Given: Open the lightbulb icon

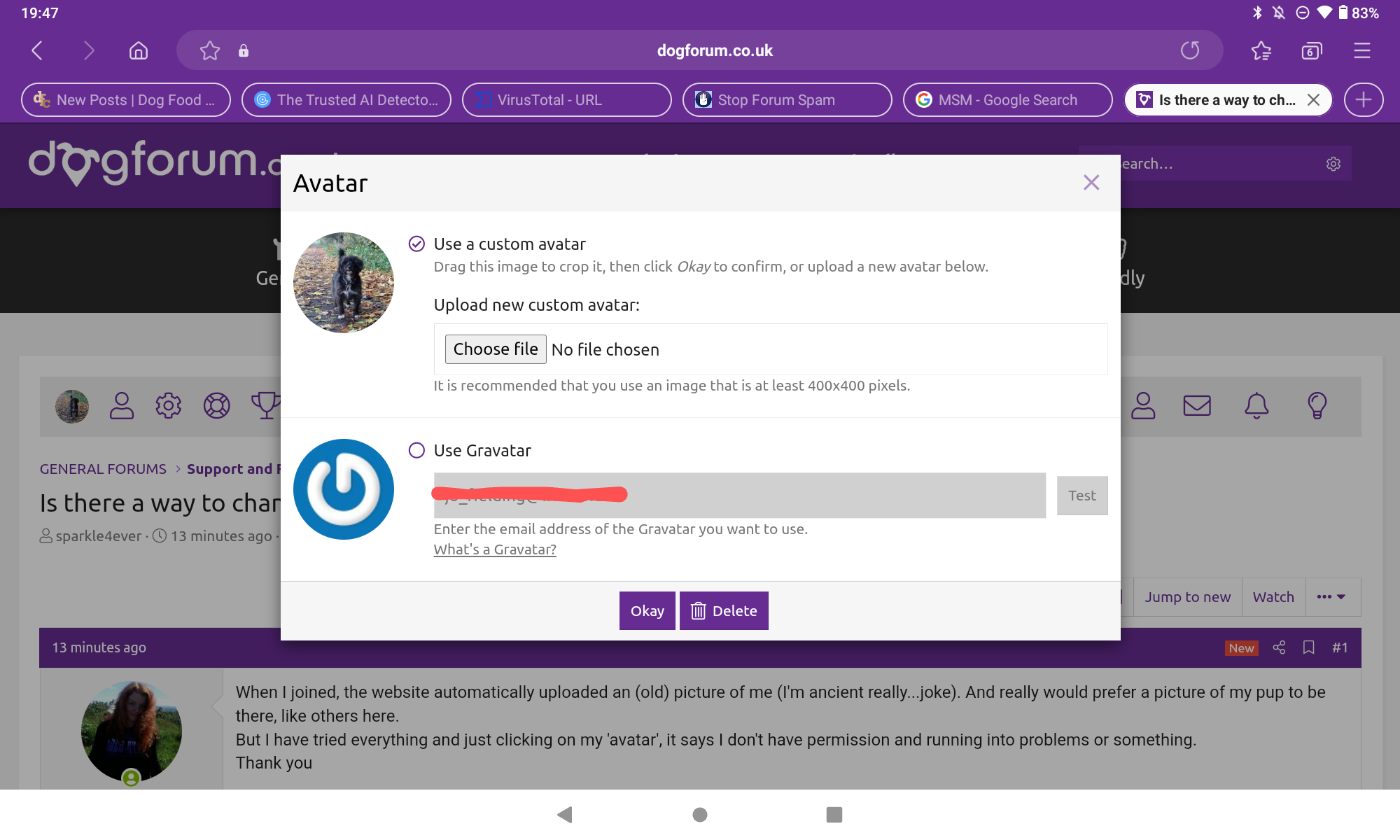Looking at the screenshot, I should point(1317,405).
